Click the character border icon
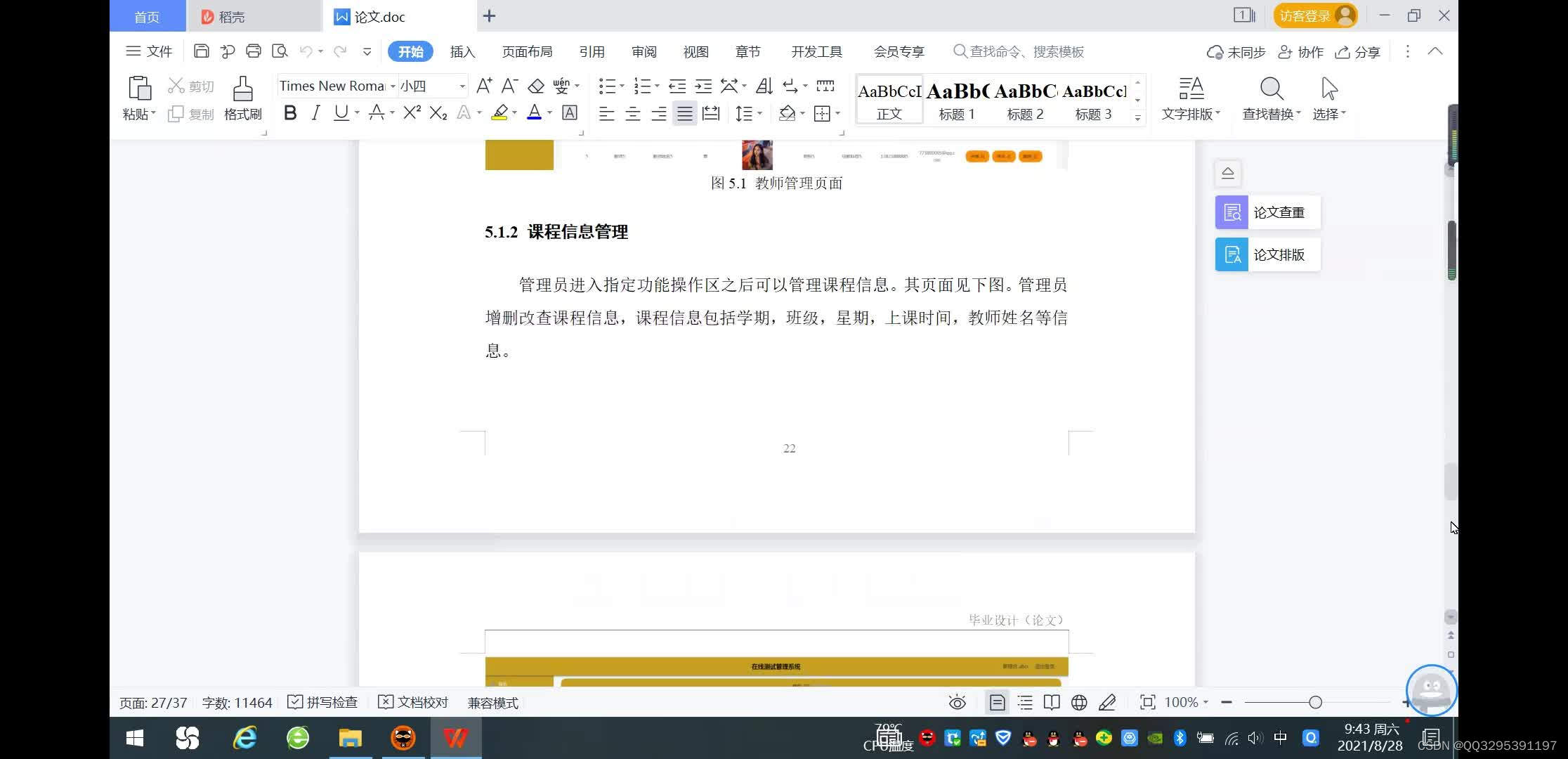Viewport: 1568px width, 759px height. point(570,112)
